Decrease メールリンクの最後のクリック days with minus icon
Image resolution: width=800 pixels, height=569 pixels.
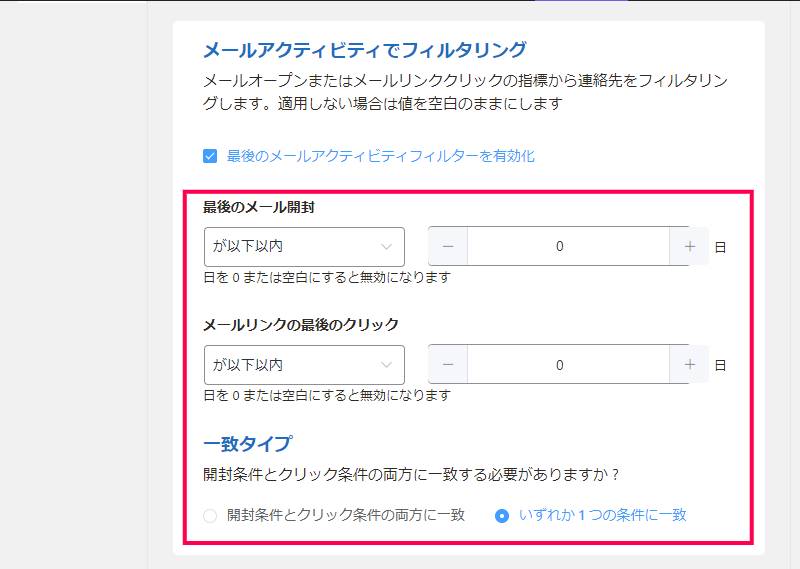(x=448, y=364)
